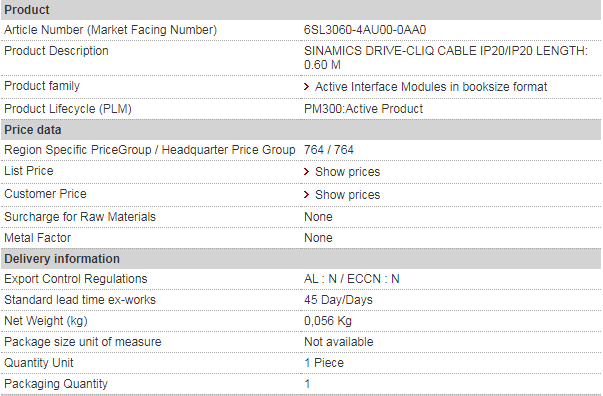Click red arrow icon beside Product family link
The height and width of the screenshot is (396, 603).
point(306,87)
